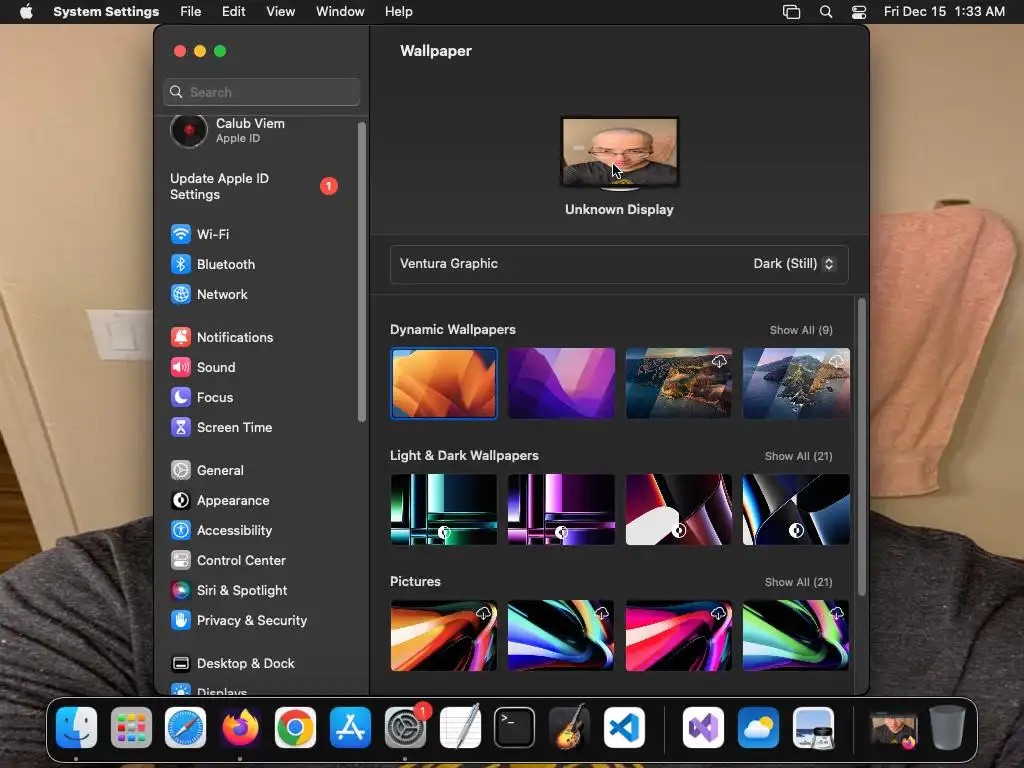The width and height of the screenshot is (1024, 768).
Task: Open System Settings icon in Dock
Action: point(406,728)
